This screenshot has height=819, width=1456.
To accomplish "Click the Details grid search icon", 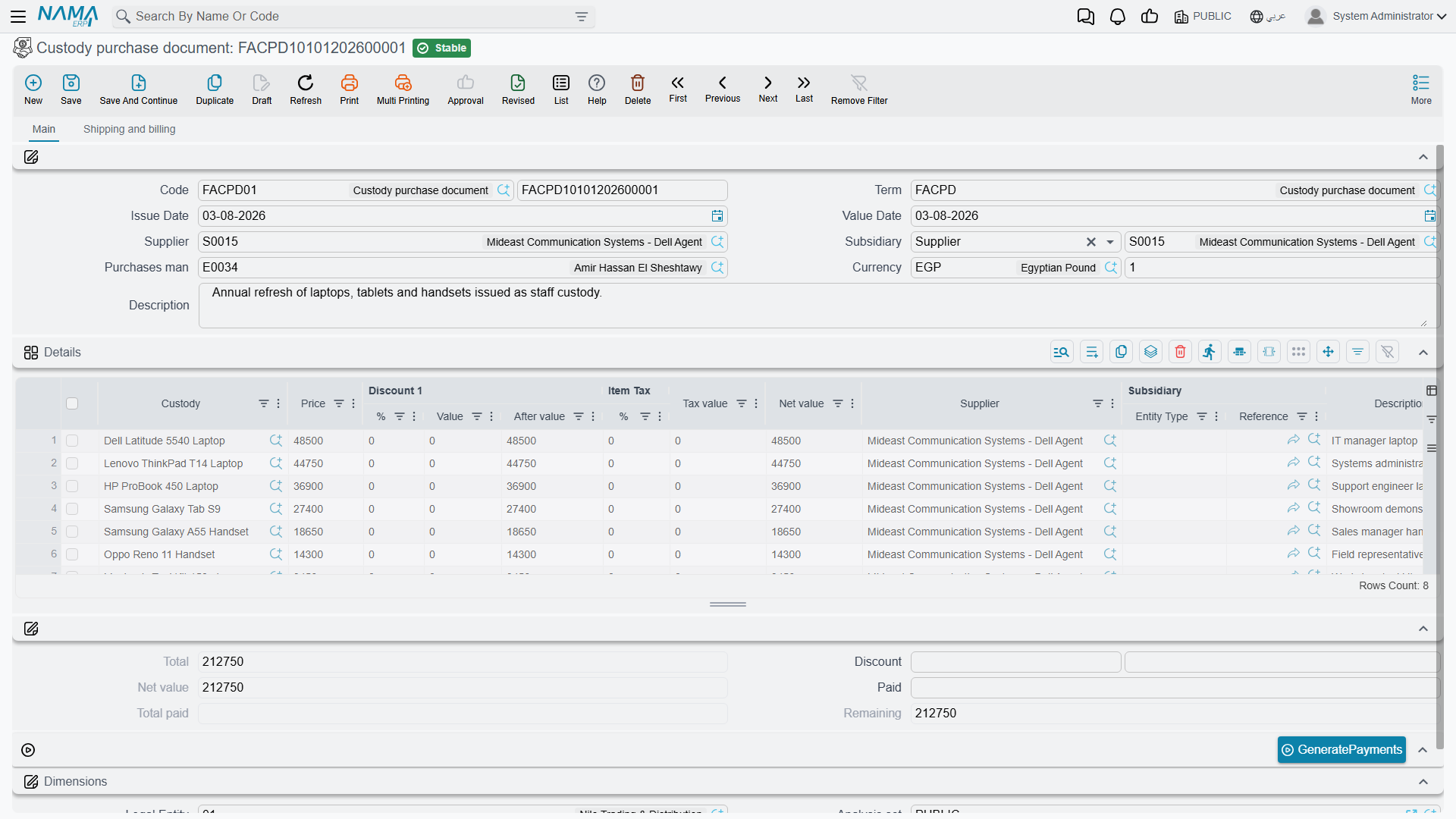I will (1062, 352).
